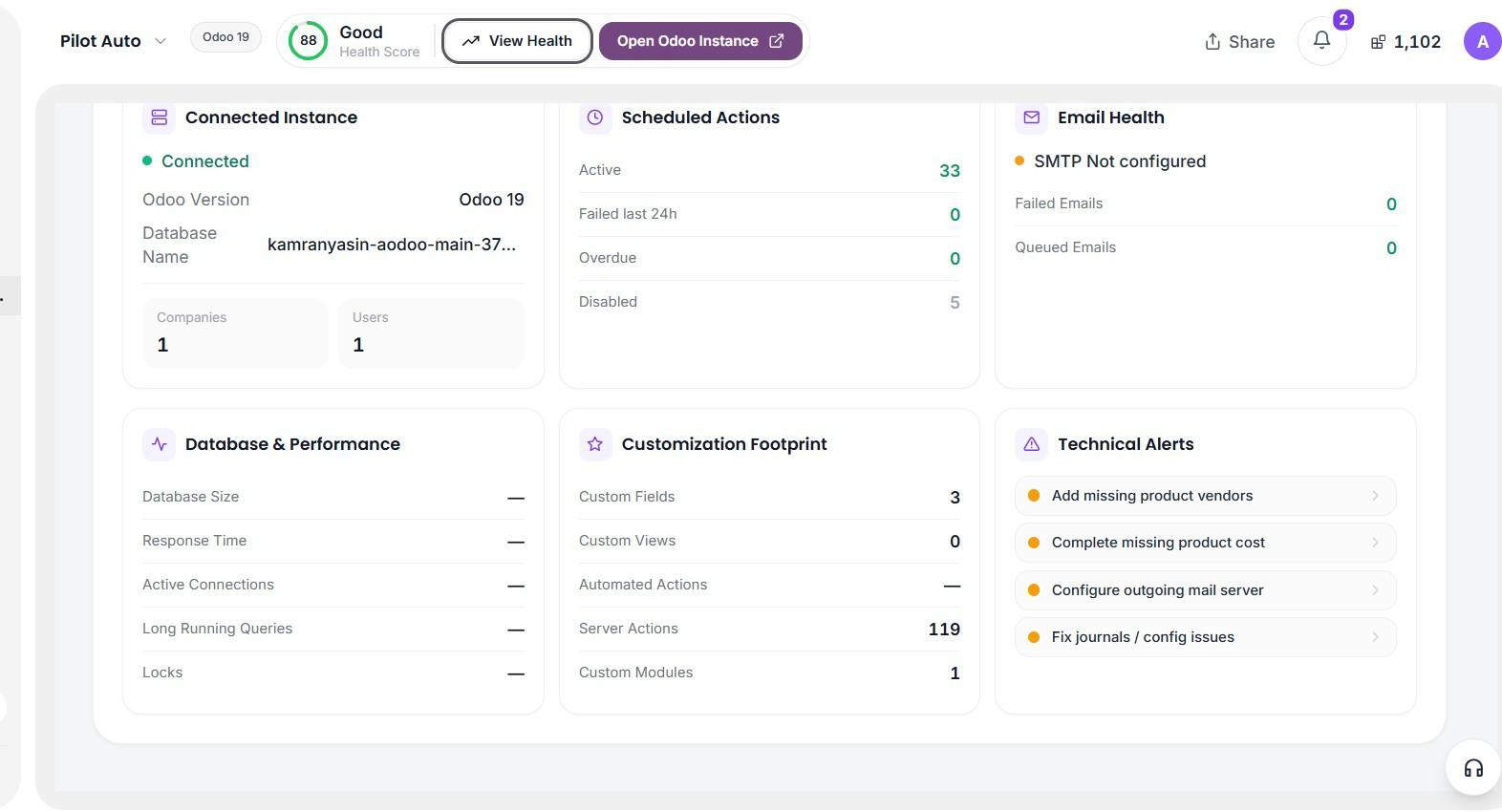Click the Connected Instance server icon

(x=160, y=118)
